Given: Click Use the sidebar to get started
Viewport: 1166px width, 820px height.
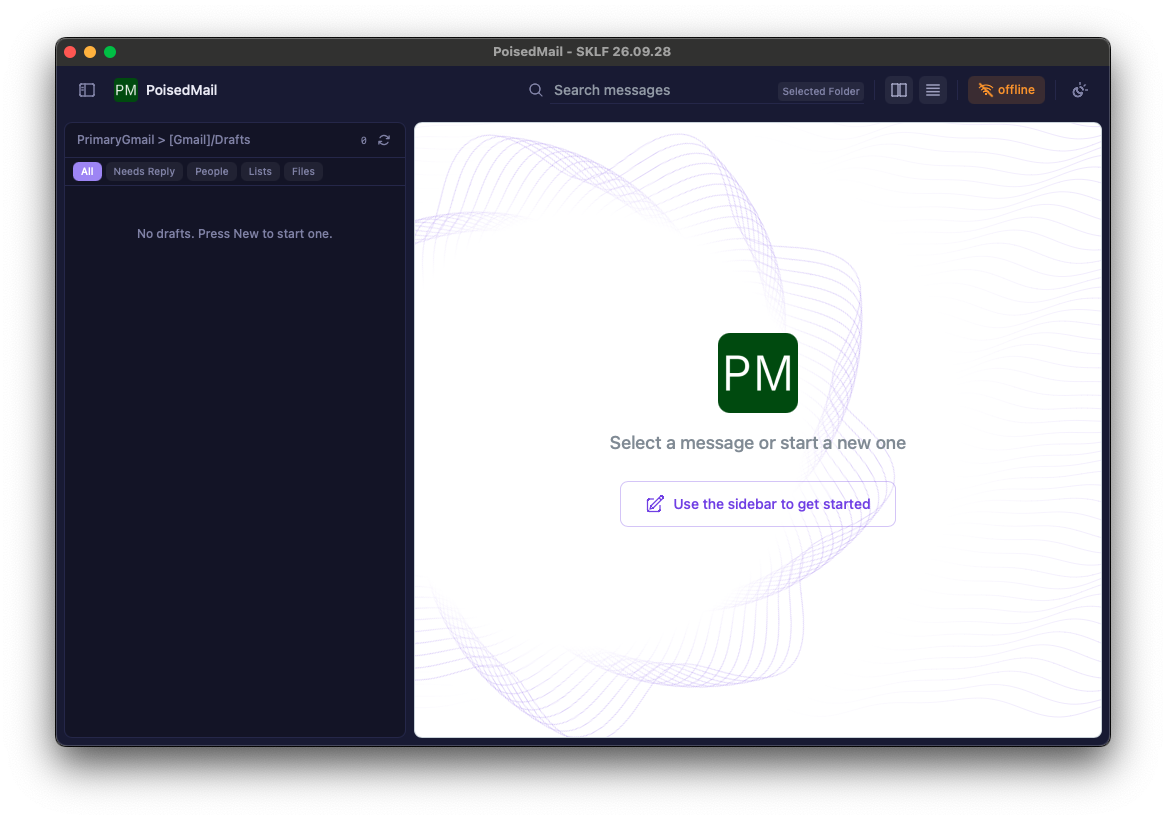Looking at the screenshot, I should (x=758, y=504).
